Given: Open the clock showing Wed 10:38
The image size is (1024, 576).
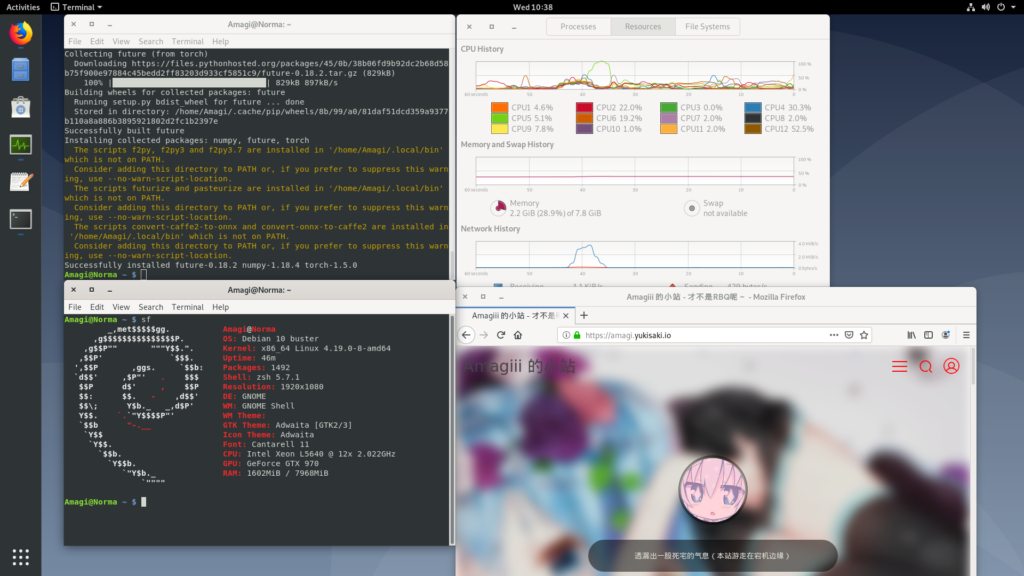Looking at the screenshot, I should pyautogui.click(x=532, y=7).
